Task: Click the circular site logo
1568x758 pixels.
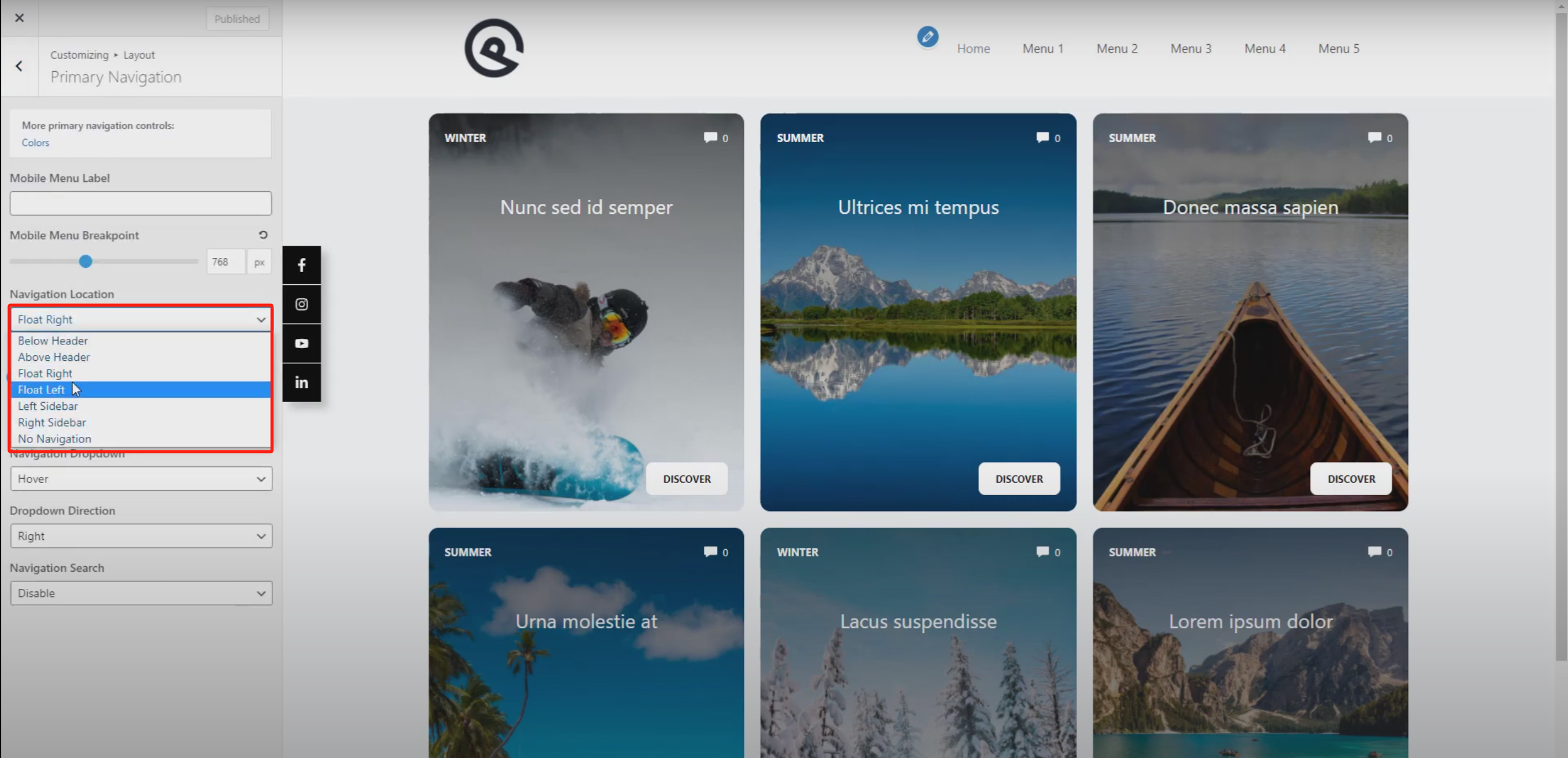Action: coord(494,48)
